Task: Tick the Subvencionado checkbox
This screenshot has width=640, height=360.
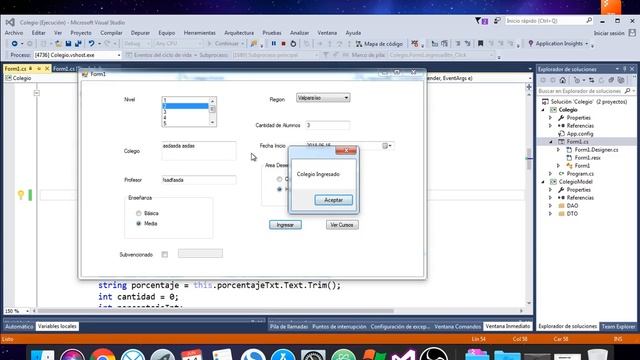Action: point(164,255)
